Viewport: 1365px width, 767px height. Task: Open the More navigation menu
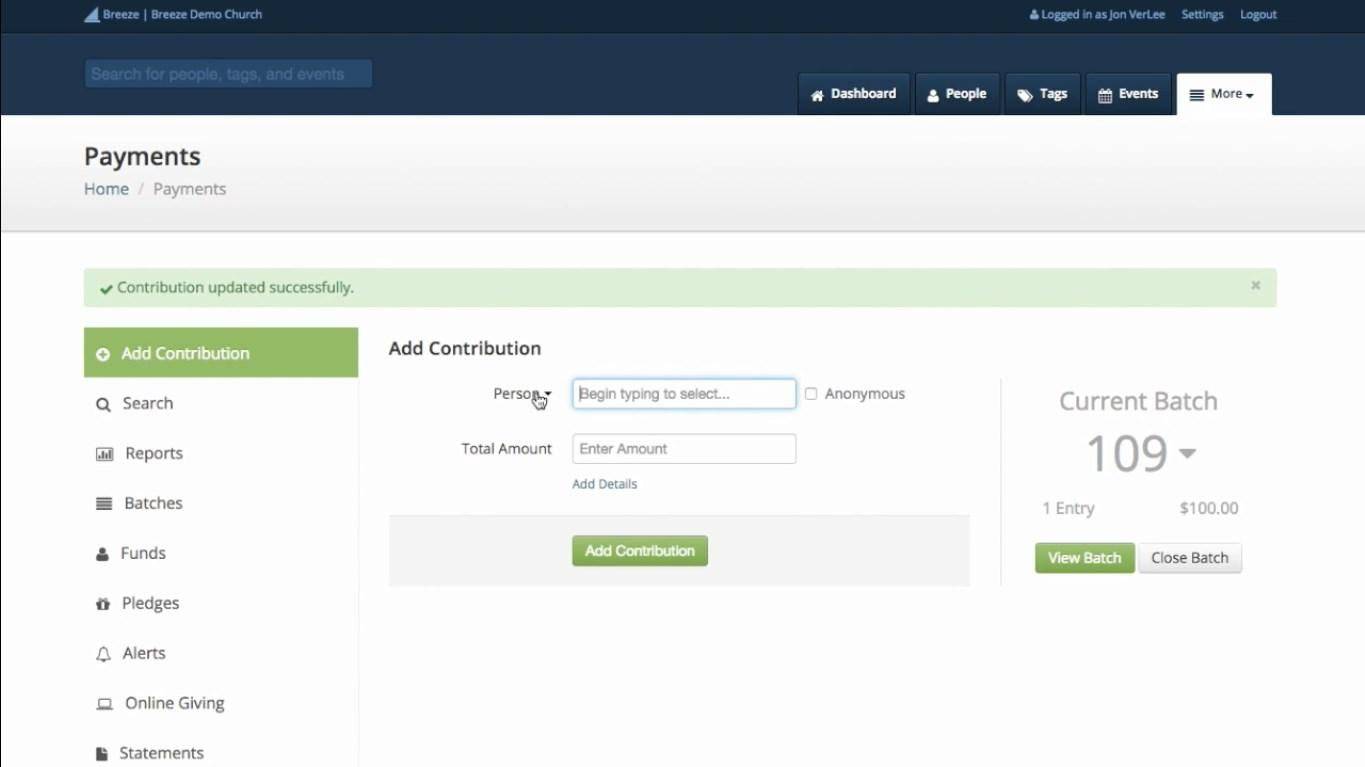(x=1223, y=94)
